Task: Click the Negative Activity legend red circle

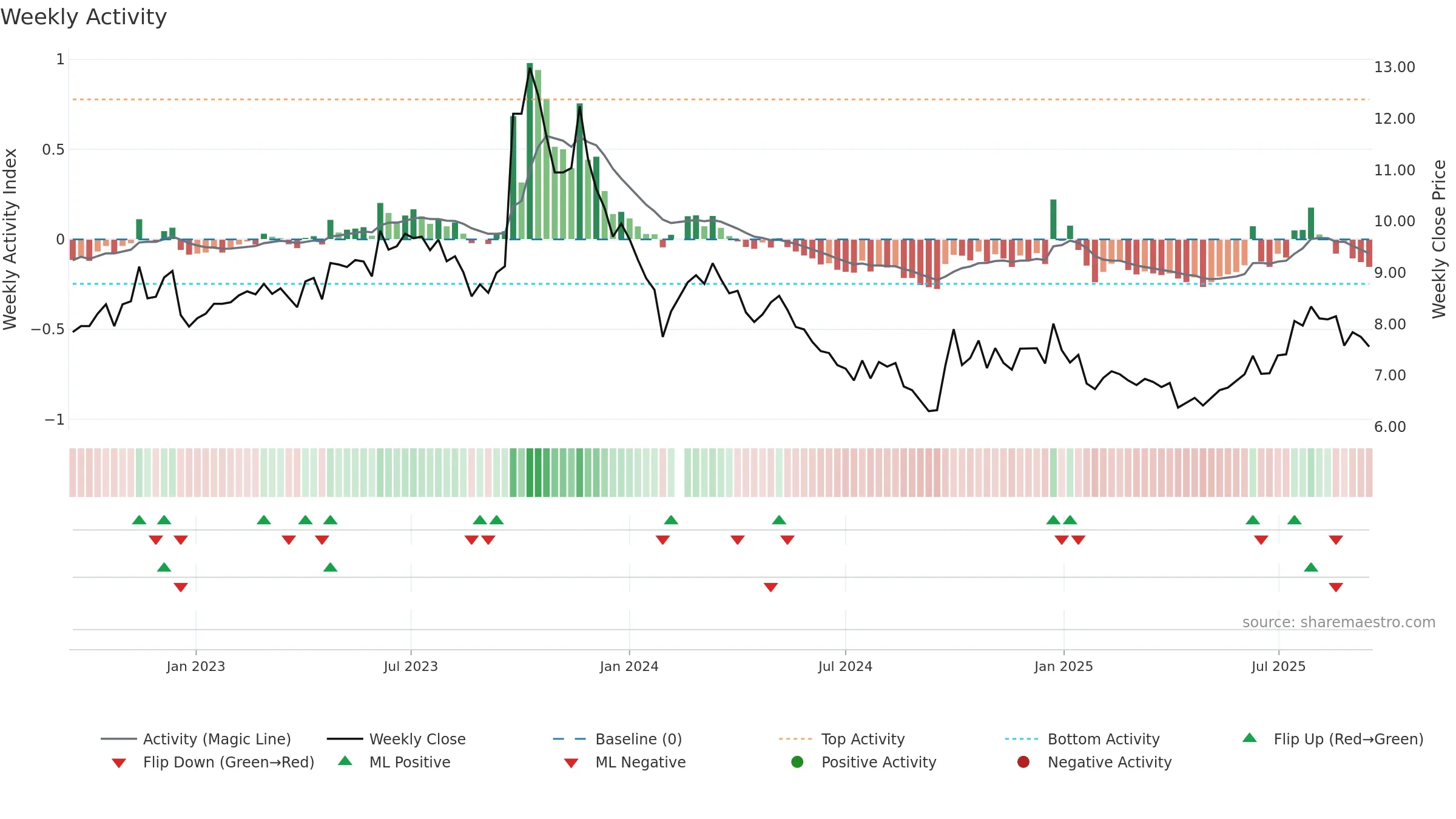Action: point(1023,762)
